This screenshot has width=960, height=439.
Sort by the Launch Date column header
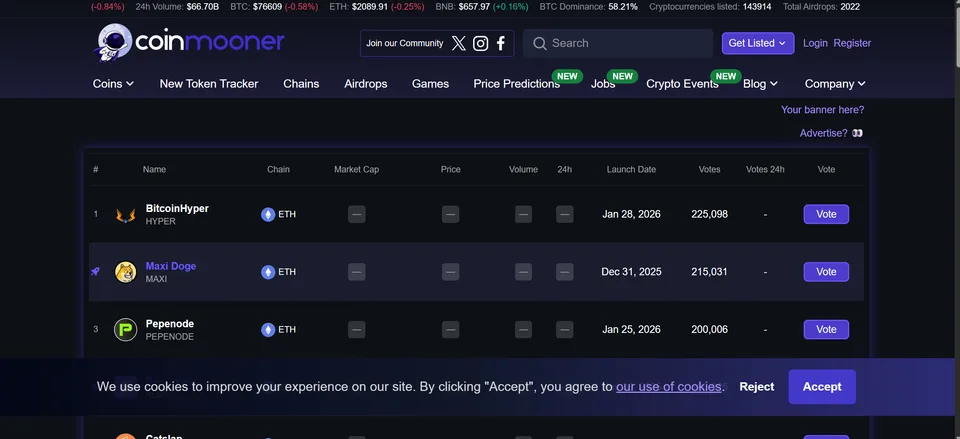coord(631,170)
